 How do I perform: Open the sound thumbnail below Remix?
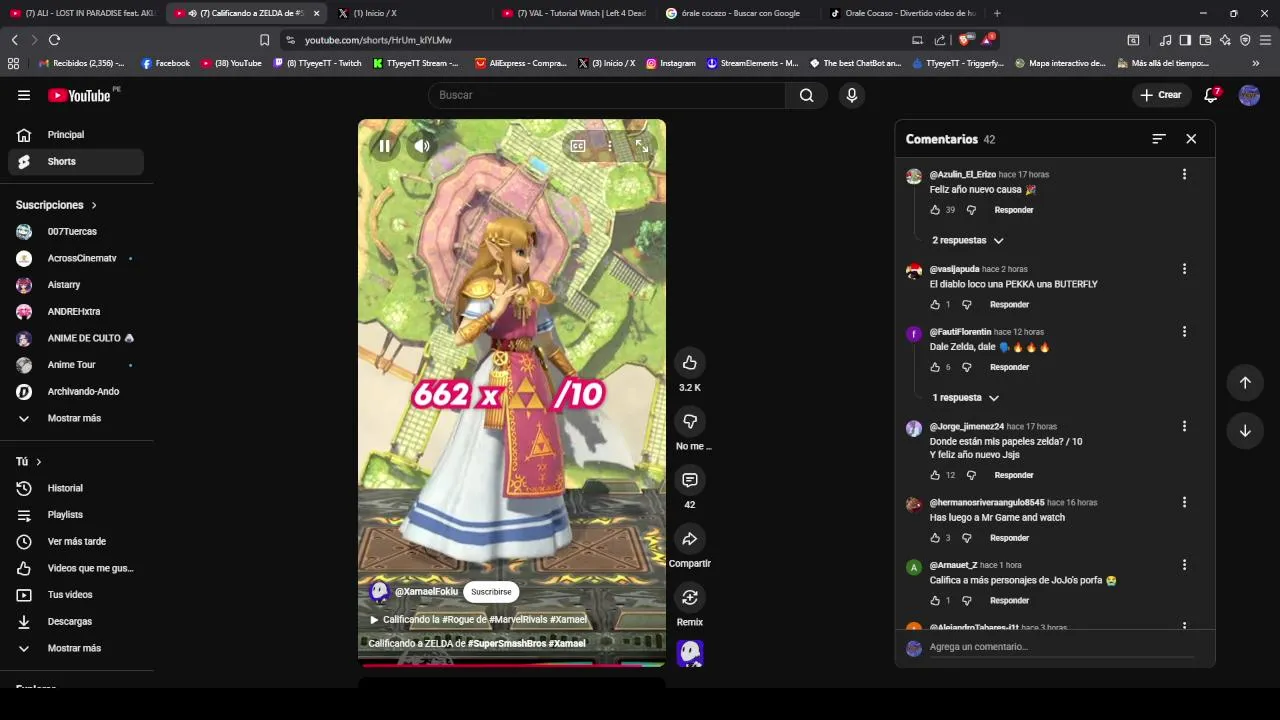[x=689, y=653]
